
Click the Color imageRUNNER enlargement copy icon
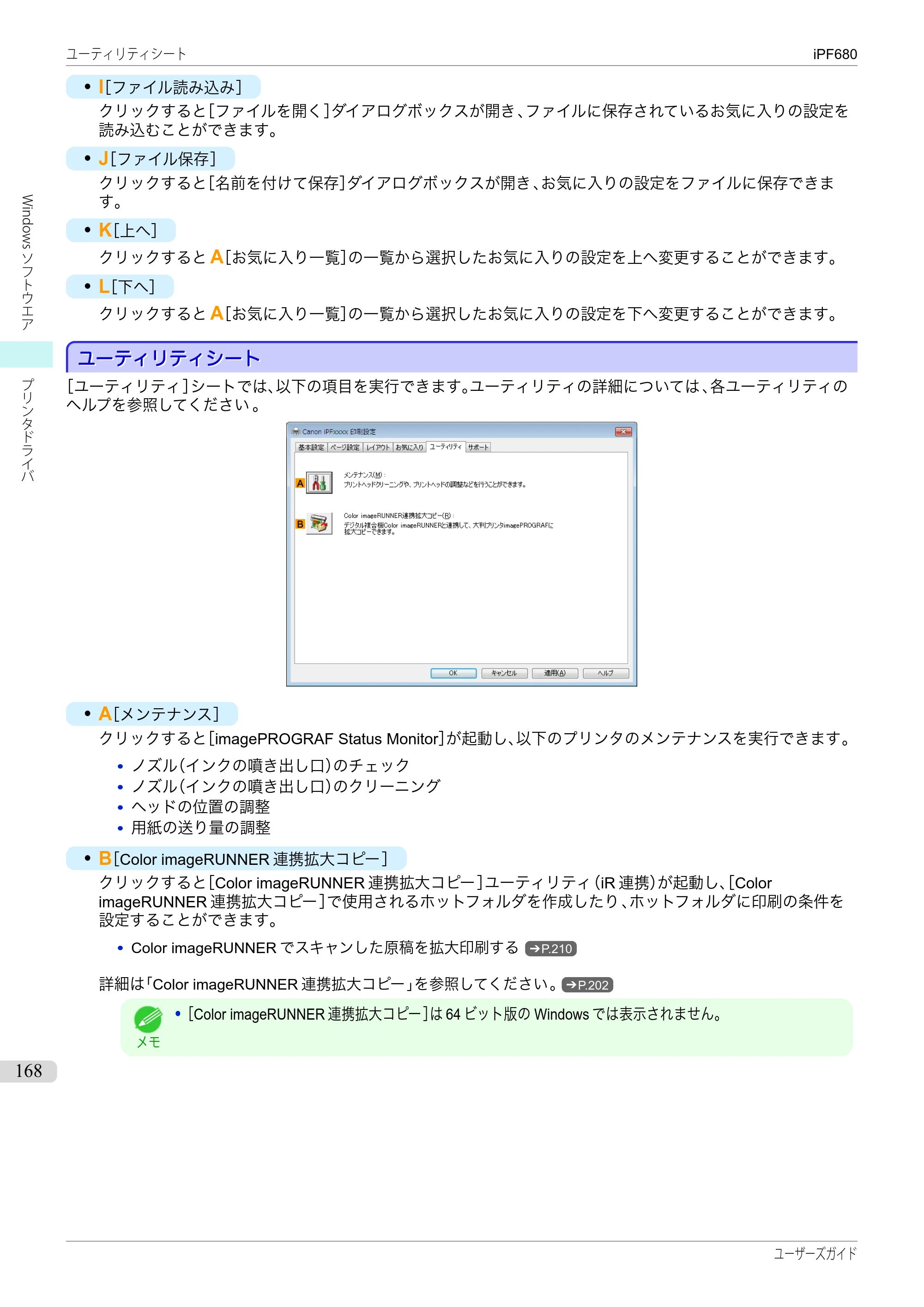pyautogui.click(x=319, y=524)
